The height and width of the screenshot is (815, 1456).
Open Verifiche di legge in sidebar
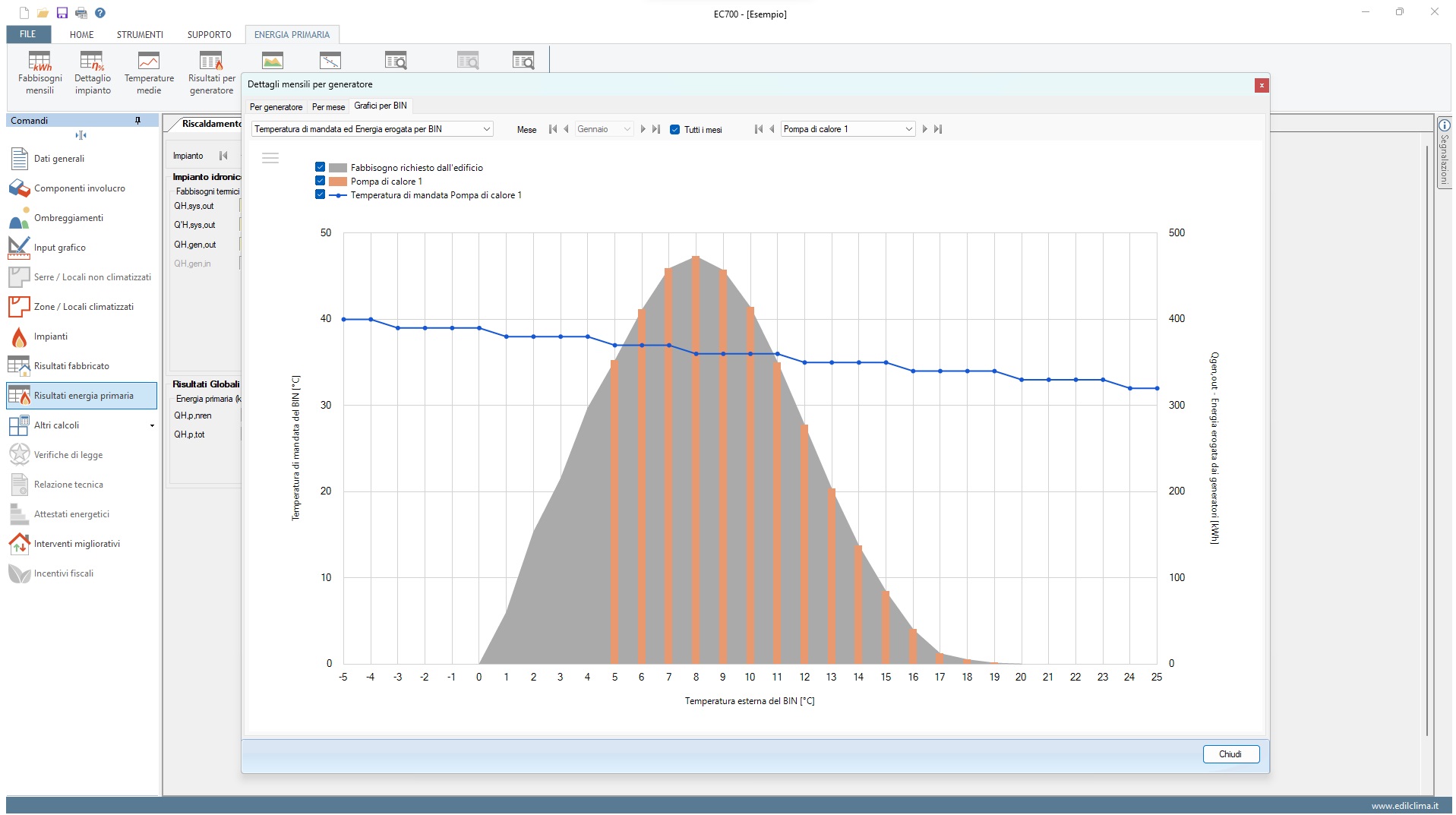click(x=81, y=455)
